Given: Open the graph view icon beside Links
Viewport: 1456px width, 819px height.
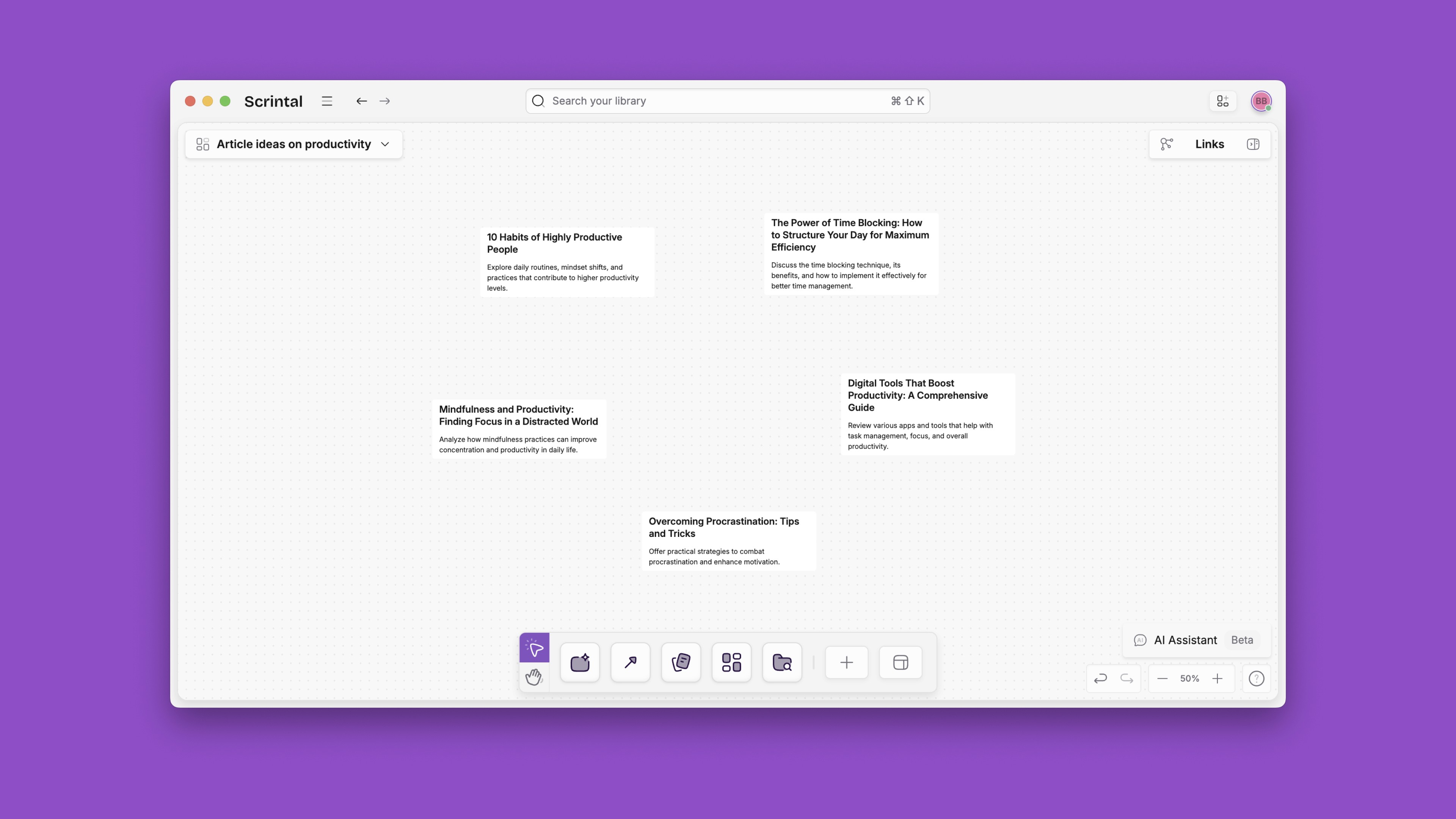Looking at the screenshot, I should 1166,144.
